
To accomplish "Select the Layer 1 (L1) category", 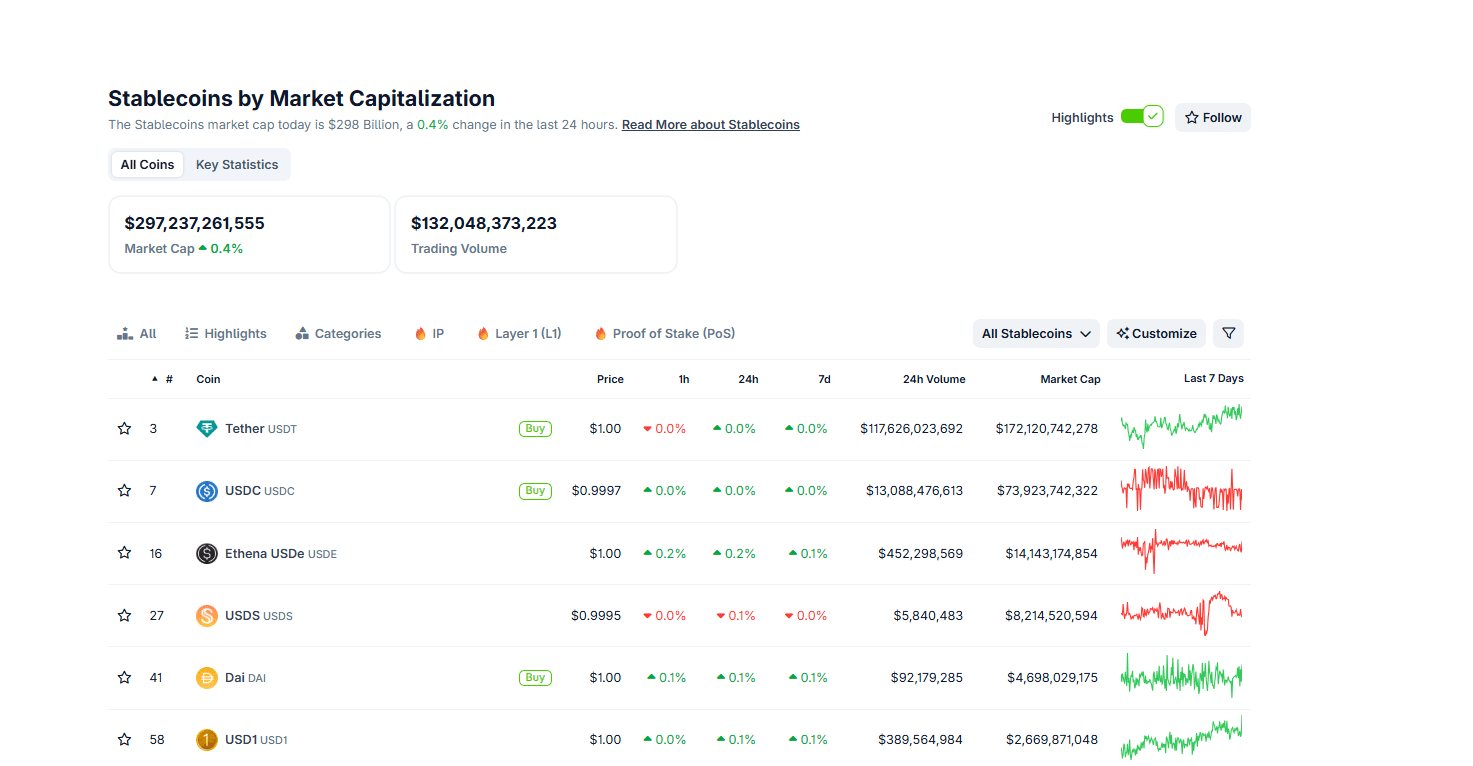I will coord(519,334).
